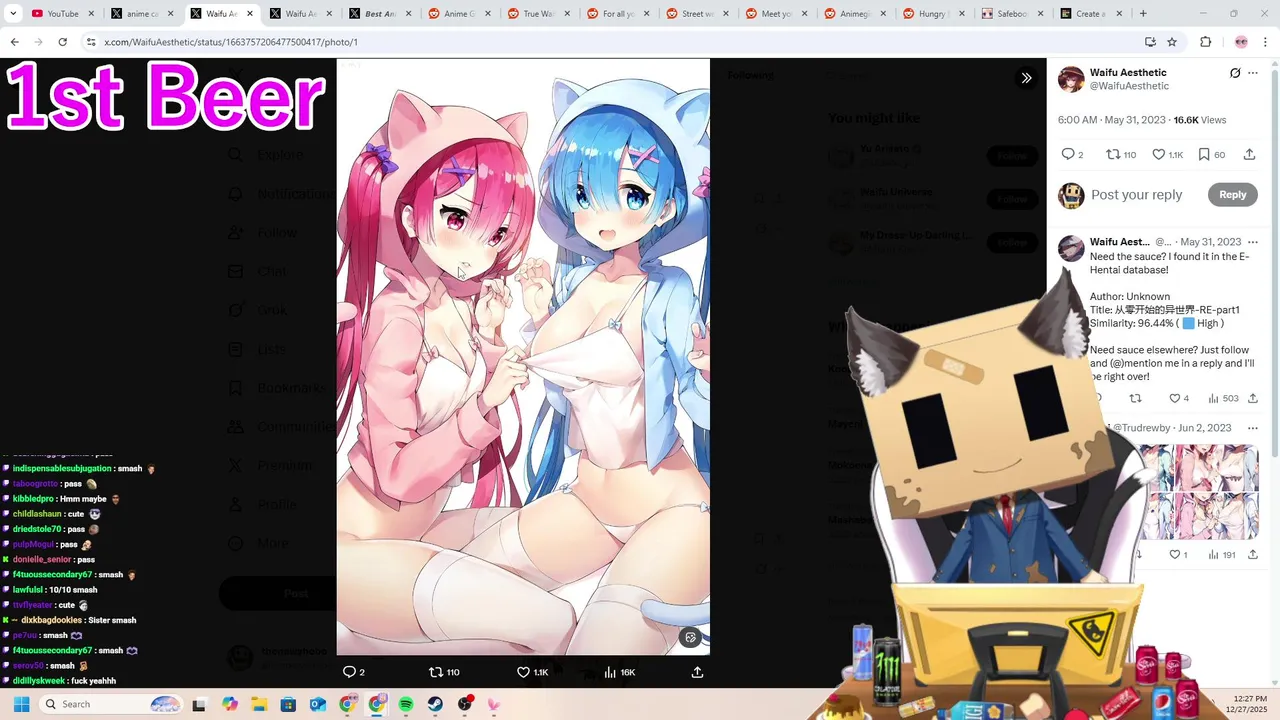
Task: Open the Chrome three-dot menu
Action: (x=1265, y=42)
